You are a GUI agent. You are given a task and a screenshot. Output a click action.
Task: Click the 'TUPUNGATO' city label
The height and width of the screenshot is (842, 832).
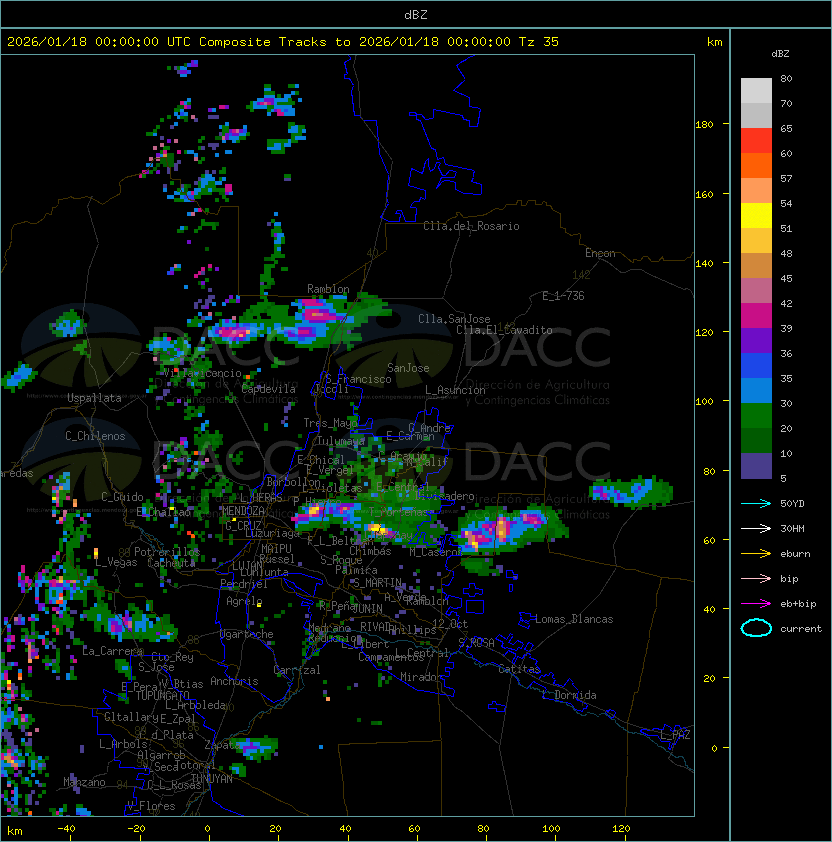click(162, 695)
